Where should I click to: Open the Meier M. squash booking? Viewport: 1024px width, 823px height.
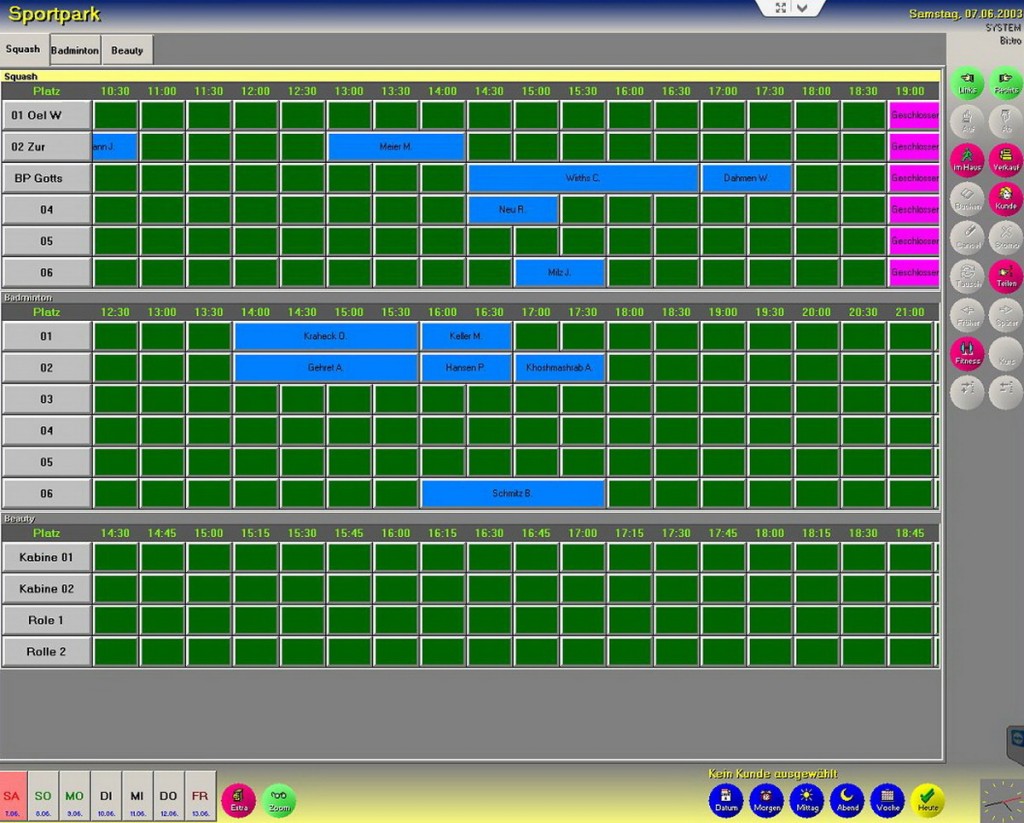point(396,147)
